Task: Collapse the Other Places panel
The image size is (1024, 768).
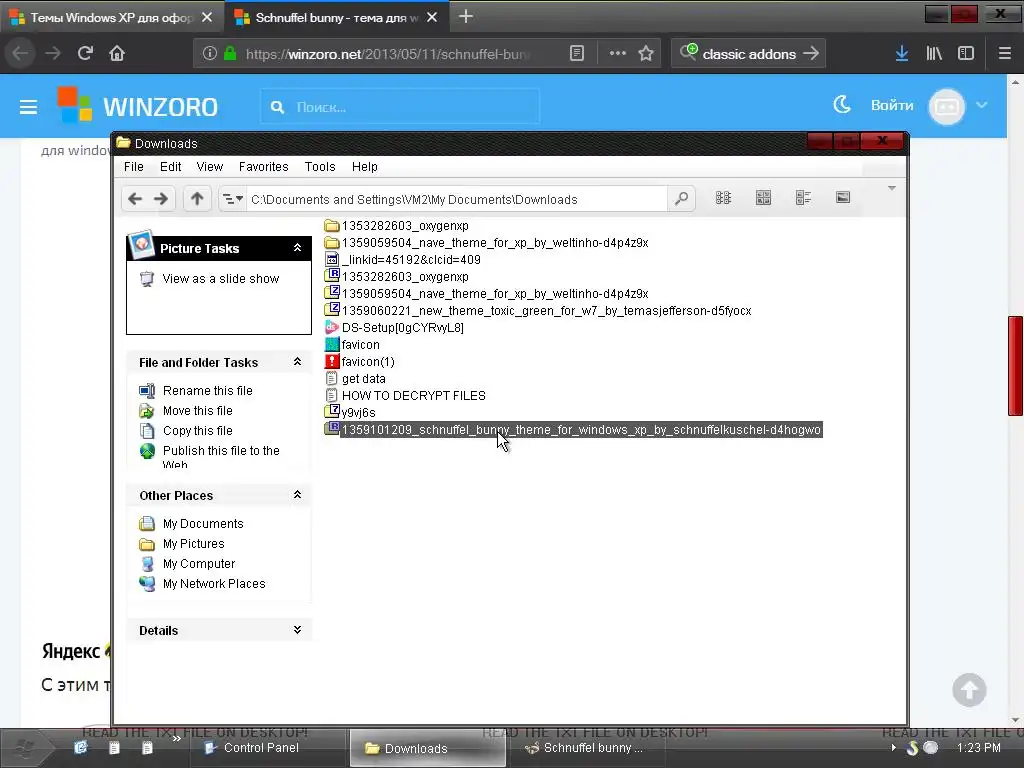Action: tap(297, 495)
